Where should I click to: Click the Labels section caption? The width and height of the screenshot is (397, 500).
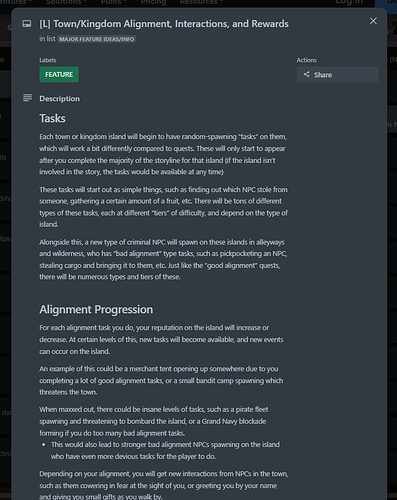click(48, 60)
